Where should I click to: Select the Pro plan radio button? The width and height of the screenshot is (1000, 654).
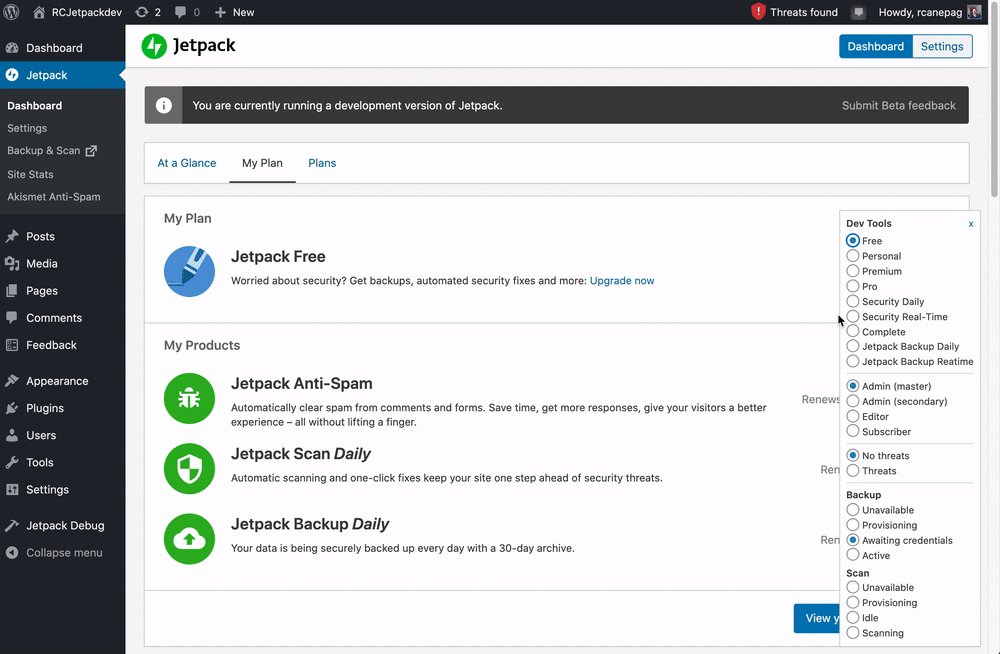[x=853, y=286]
